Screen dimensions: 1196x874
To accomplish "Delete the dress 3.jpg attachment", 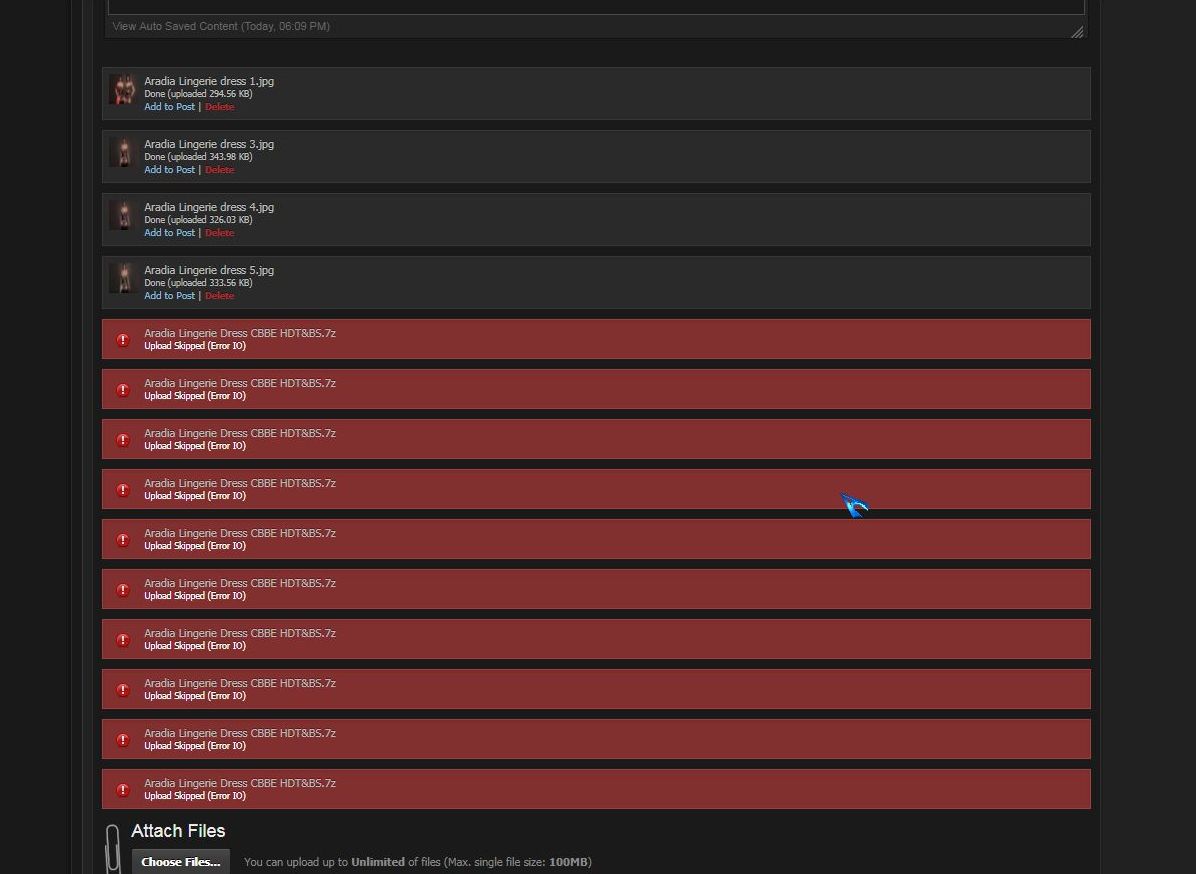I will (x=219, y=170).
